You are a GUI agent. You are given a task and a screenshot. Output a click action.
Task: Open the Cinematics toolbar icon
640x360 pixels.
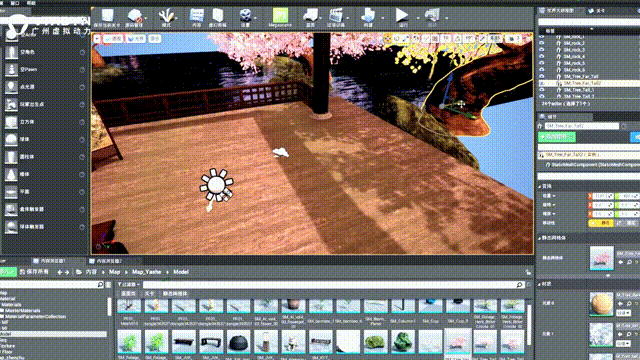tap(336, 18)
